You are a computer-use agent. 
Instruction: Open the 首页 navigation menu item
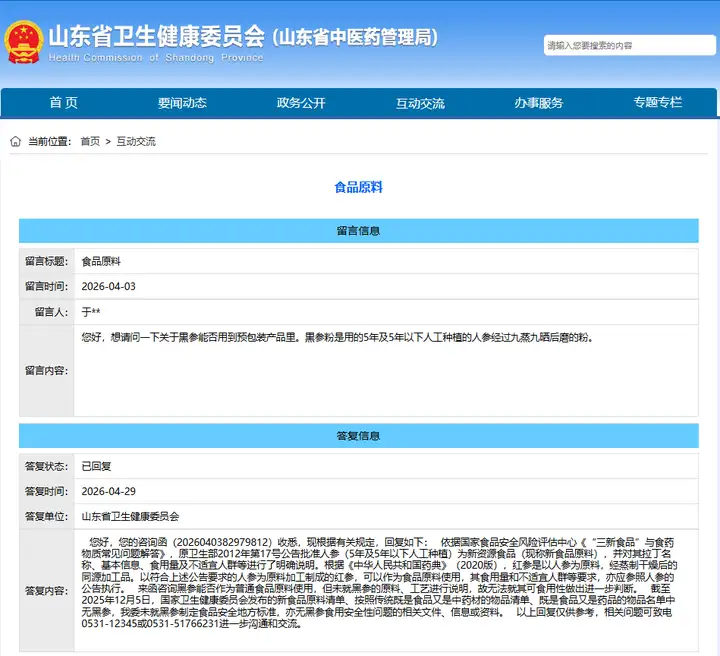(x=63, y=102)
